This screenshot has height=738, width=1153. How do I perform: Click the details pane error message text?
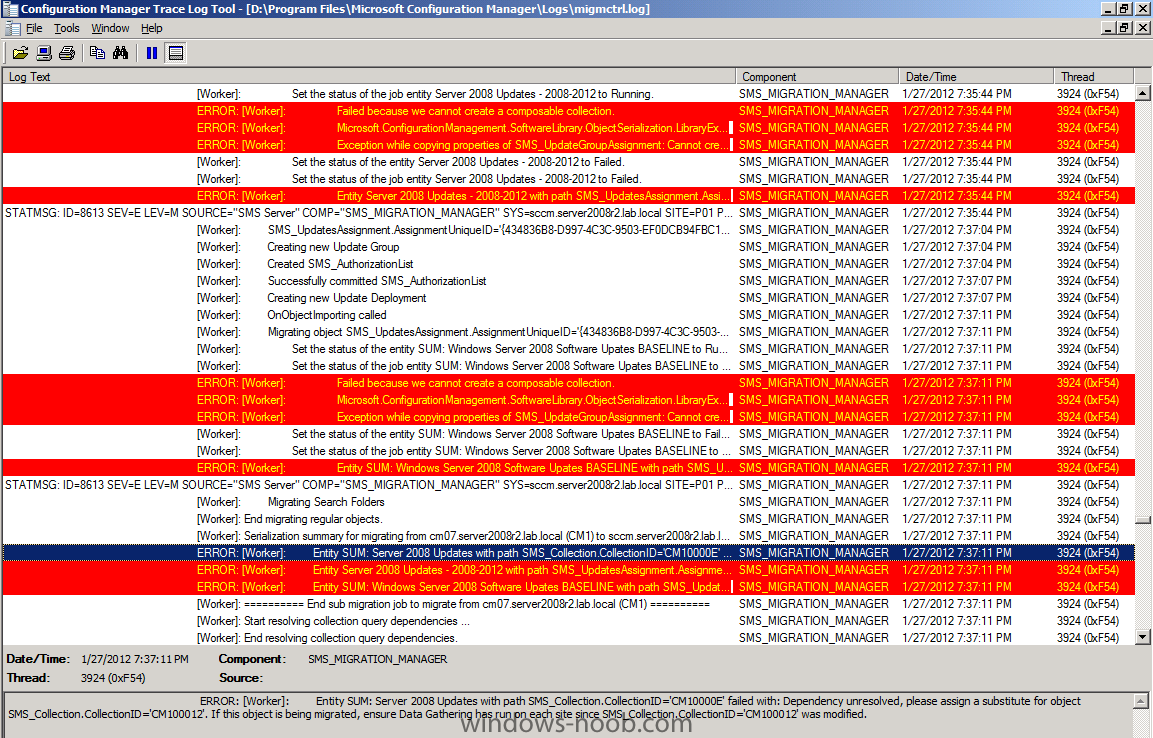tap(545, 707)
